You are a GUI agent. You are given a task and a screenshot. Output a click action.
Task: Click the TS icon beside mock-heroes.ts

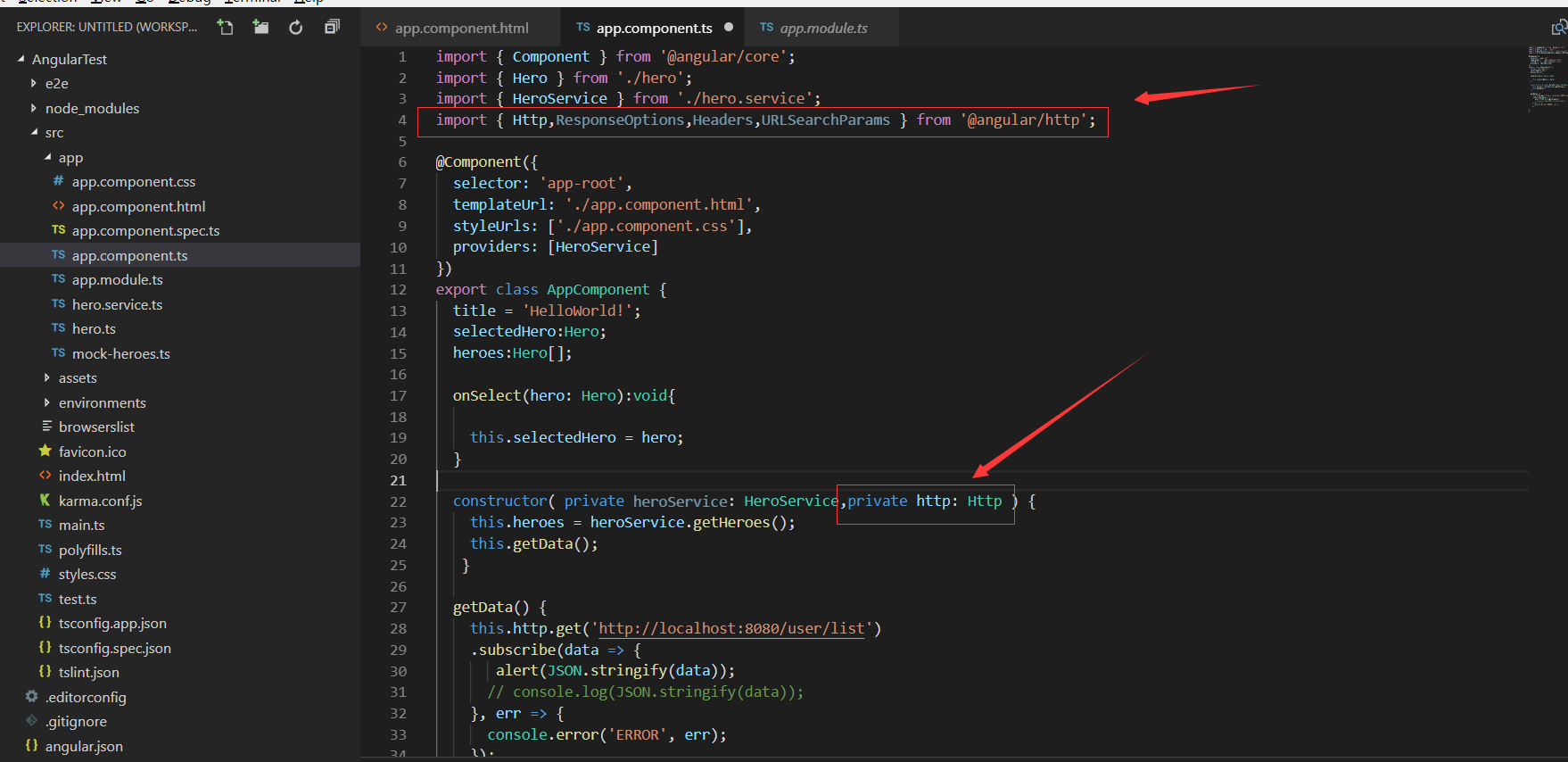[58, 353]
